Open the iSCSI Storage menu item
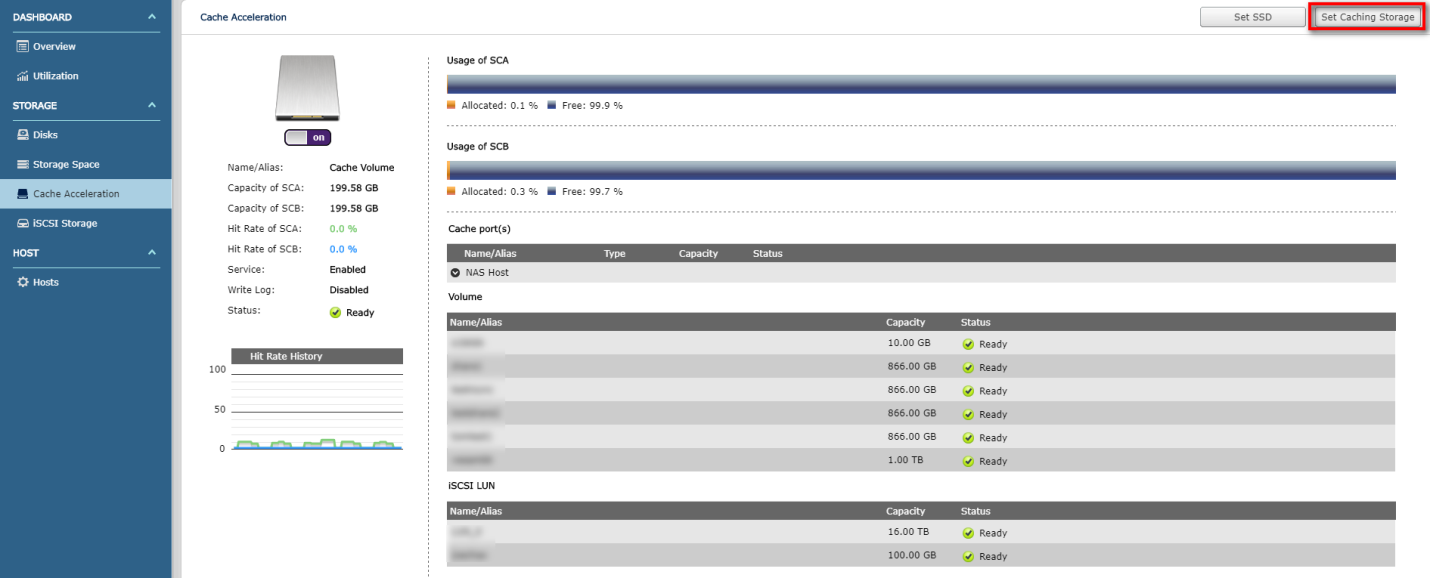Image resolution: width=1430 pixels, height=578 pixels. (65, 224)
